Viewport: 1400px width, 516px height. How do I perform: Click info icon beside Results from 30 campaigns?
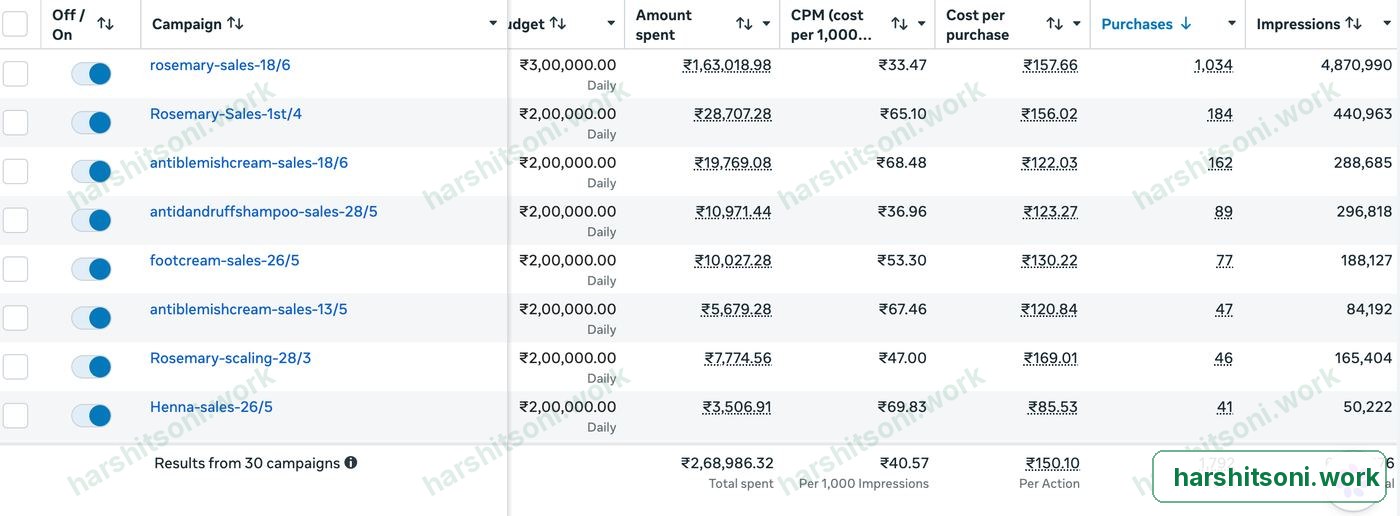(351, 463)
